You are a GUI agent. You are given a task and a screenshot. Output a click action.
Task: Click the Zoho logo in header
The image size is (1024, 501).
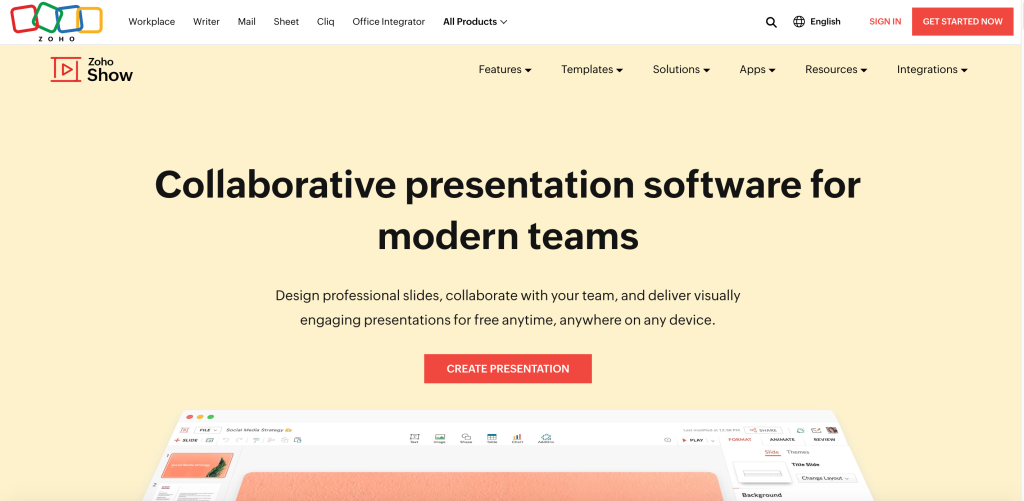coord(56,21)
